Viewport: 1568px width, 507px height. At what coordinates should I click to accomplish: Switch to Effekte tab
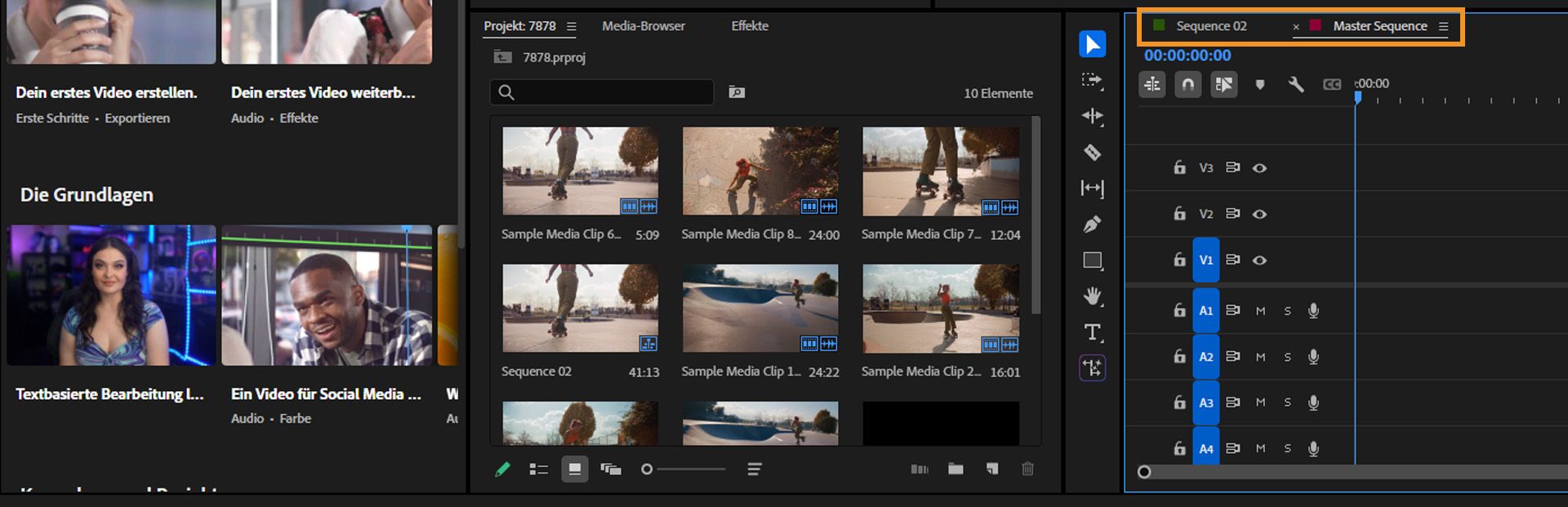750,26
